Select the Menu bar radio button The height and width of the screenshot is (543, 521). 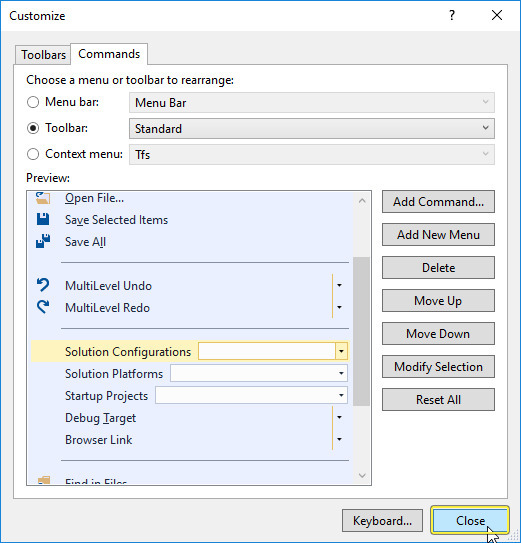(33, 102)
